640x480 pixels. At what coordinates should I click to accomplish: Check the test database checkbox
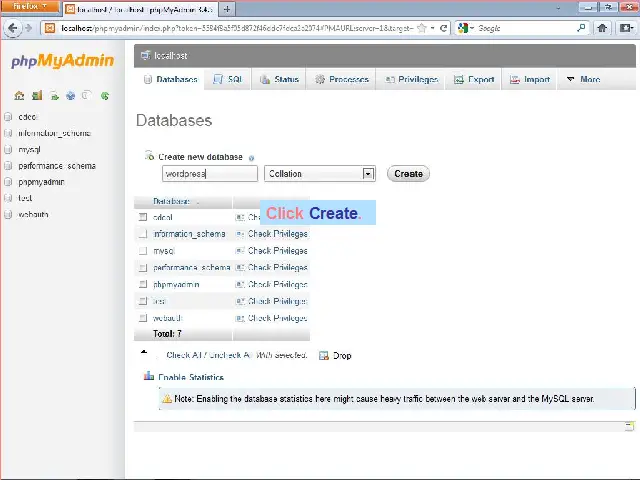(x=143, y=301)
